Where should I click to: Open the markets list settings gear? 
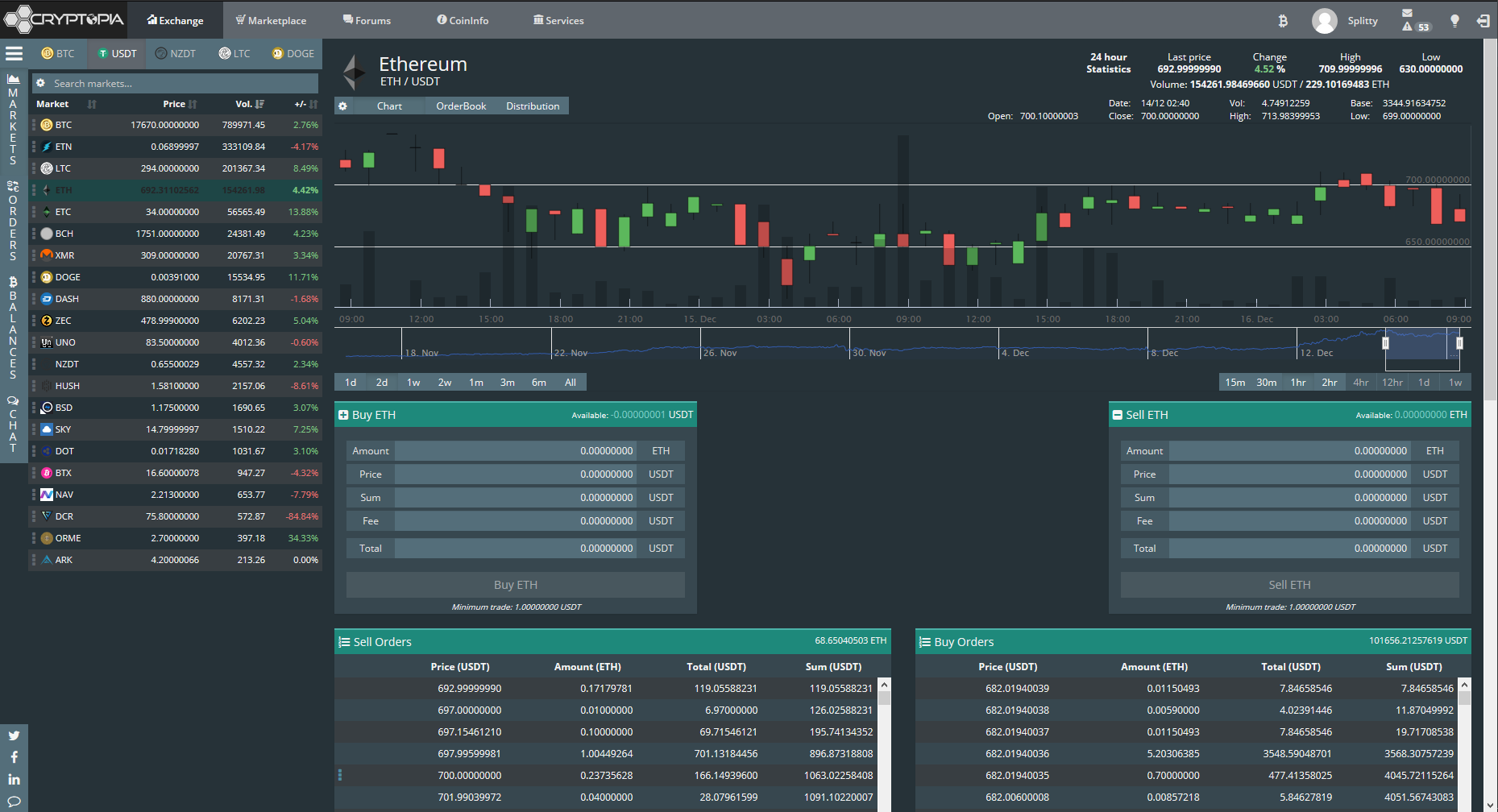40,83
